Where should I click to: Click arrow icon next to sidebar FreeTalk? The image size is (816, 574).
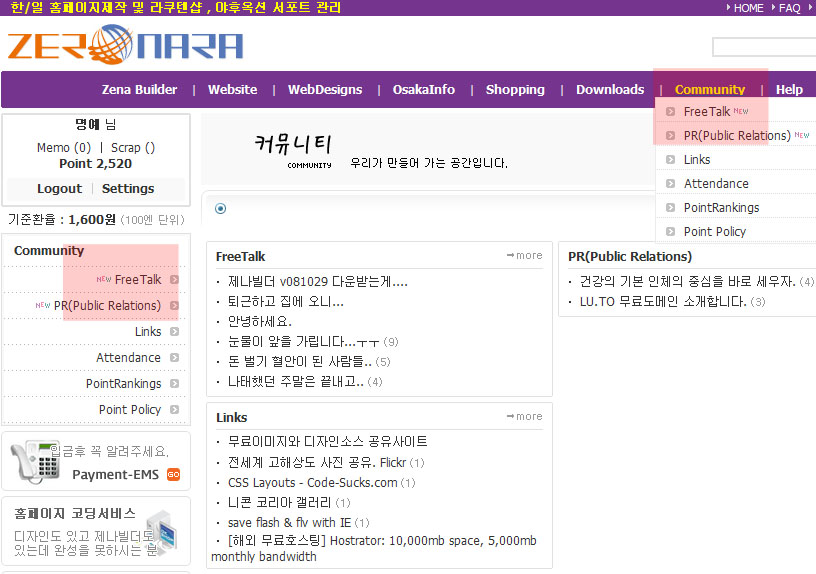pyautogui.click(x=174, y=280)
